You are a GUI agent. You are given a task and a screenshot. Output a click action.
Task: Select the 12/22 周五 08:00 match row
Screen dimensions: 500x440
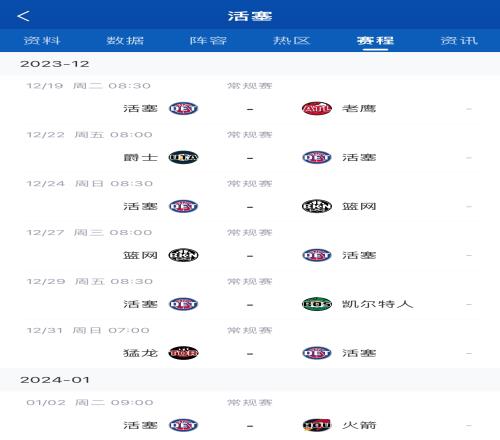[250, 150]
